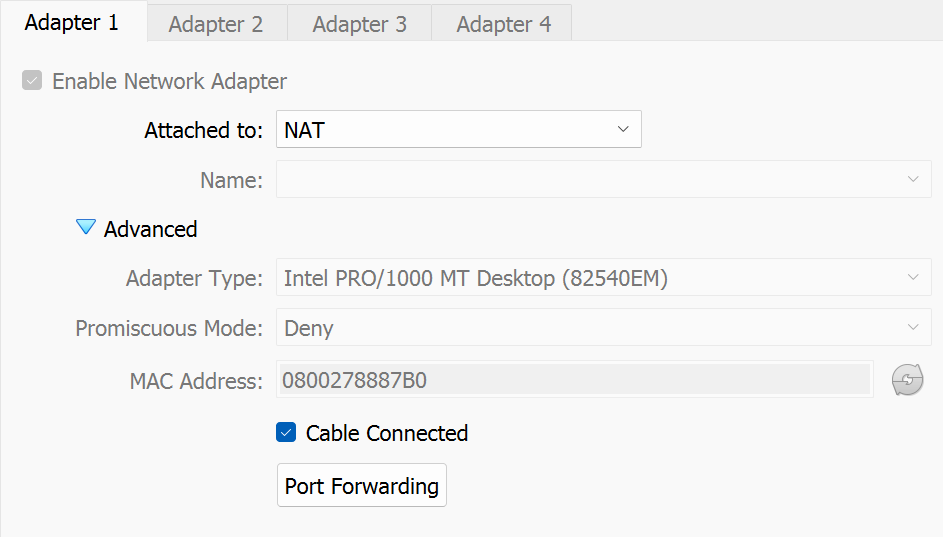Click the Promiscuous Mode label
The width and height of the screenshot is (943, 537).
169,328
